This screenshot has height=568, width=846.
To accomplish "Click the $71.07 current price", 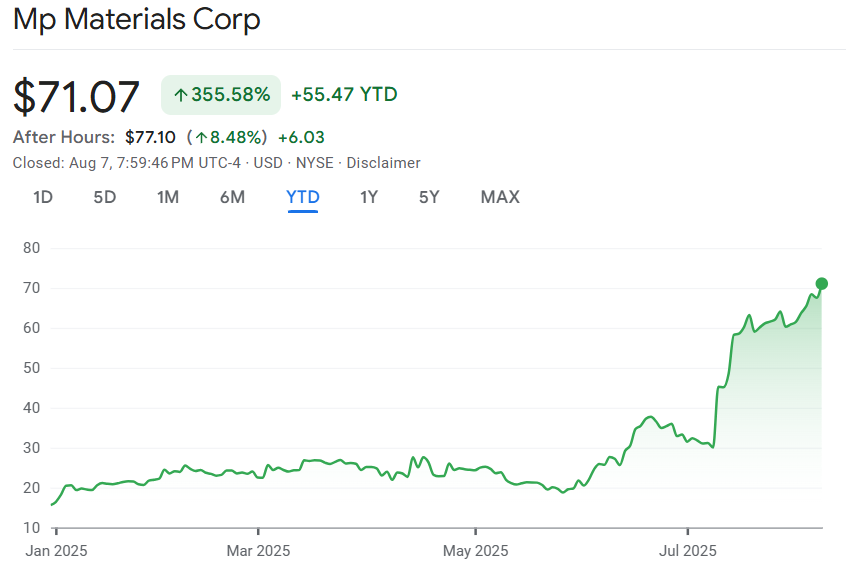I will click(77, 96).
